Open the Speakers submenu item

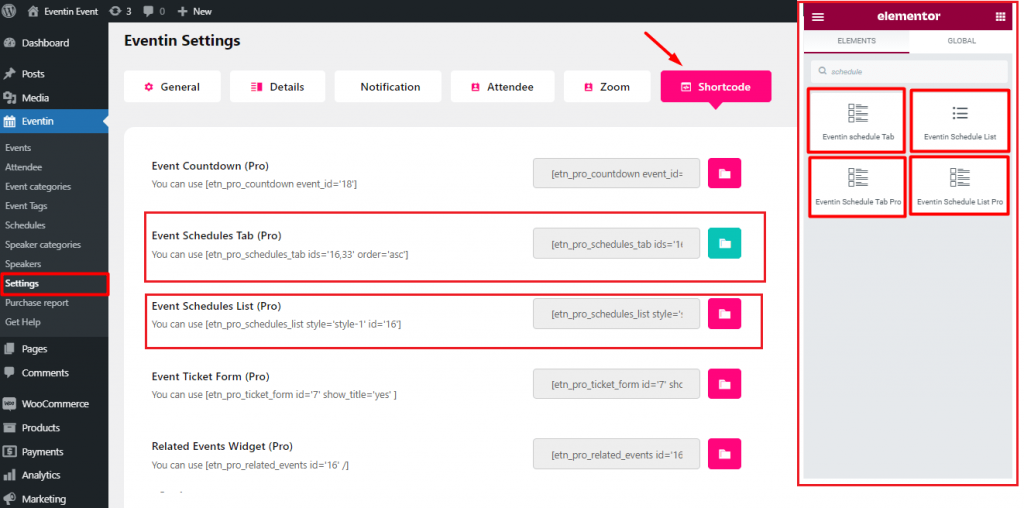[x=23, y=264]
